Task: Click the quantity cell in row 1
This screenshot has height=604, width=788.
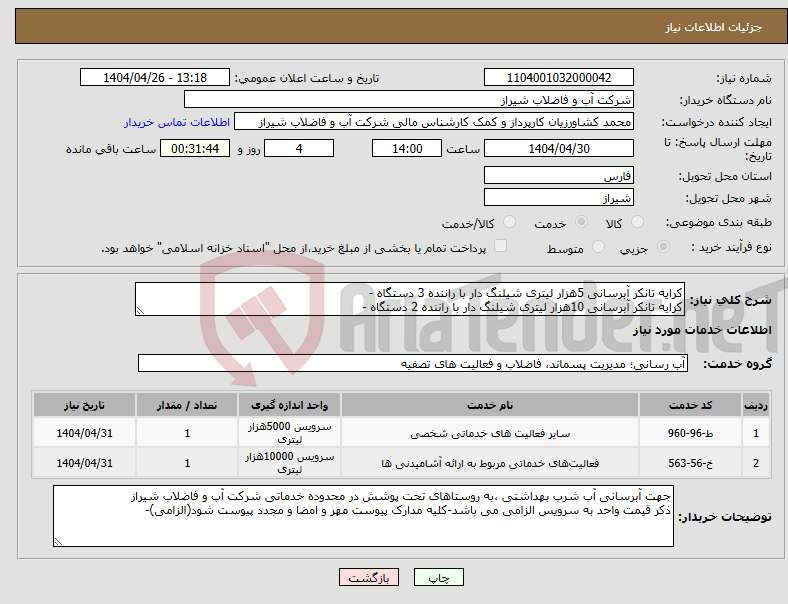Action: tap(187, 433)
